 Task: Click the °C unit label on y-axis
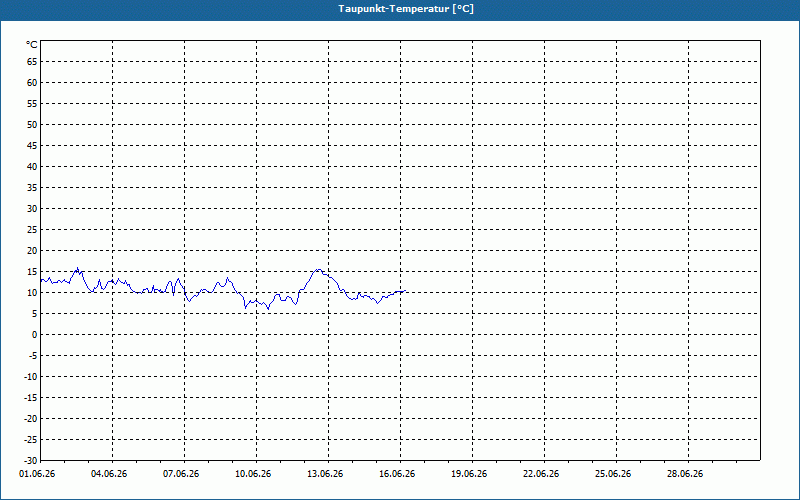coord(32,45)
